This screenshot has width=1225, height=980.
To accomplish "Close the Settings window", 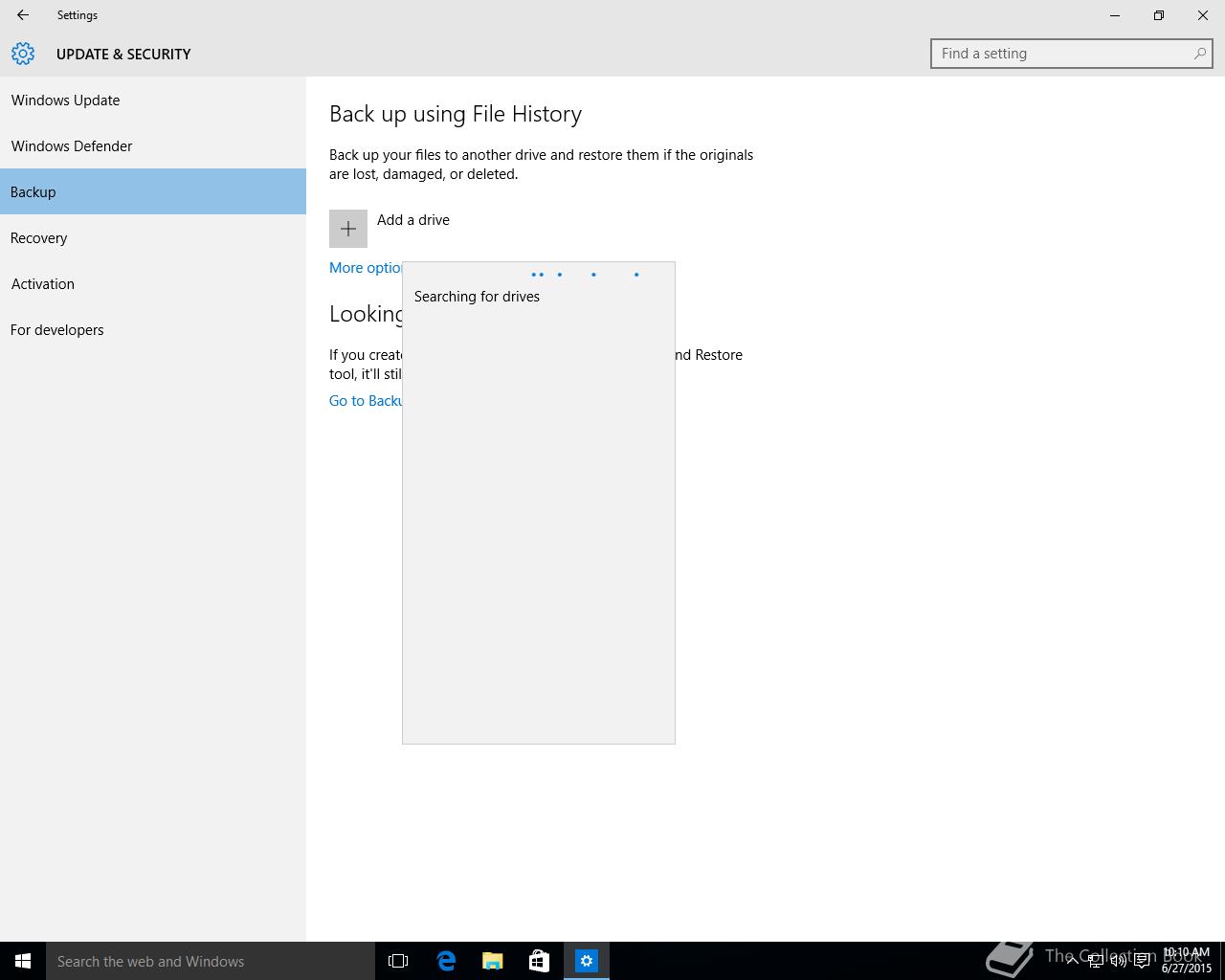I will point(1203,15).
